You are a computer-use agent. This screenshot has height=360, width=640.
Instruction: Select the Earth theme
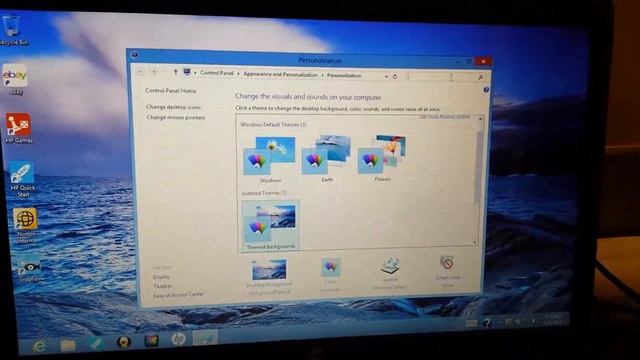pyautogui.click(x=326, y=158)
